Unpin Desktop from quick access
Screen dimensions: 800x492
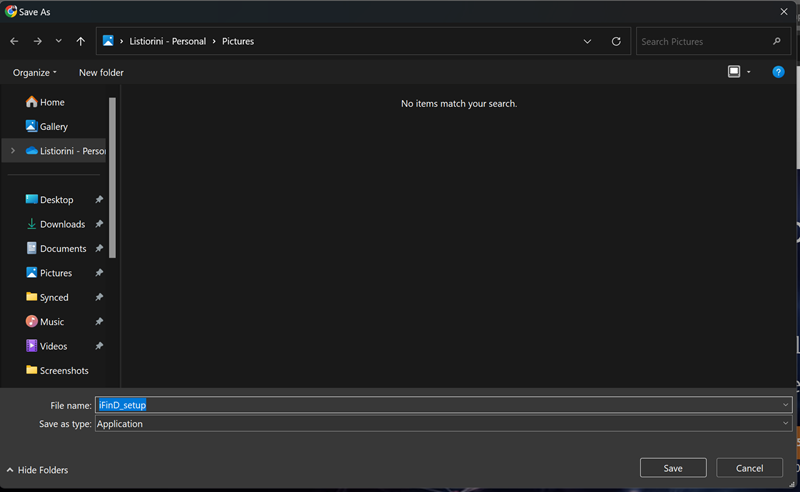(x=99, y=200)
